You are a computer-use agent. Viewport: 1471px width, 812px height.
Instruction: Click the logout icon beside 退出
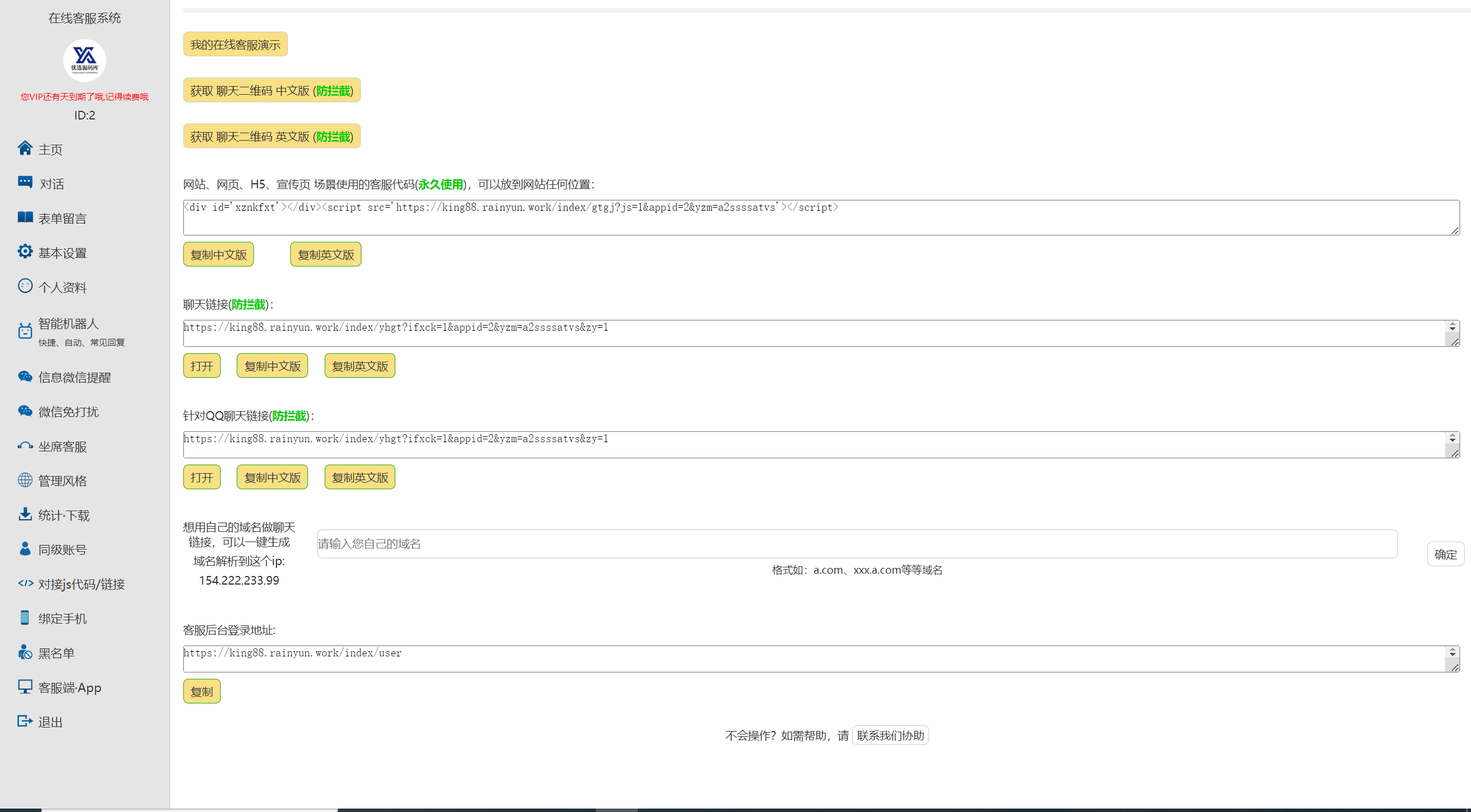[x=25, y=721]
